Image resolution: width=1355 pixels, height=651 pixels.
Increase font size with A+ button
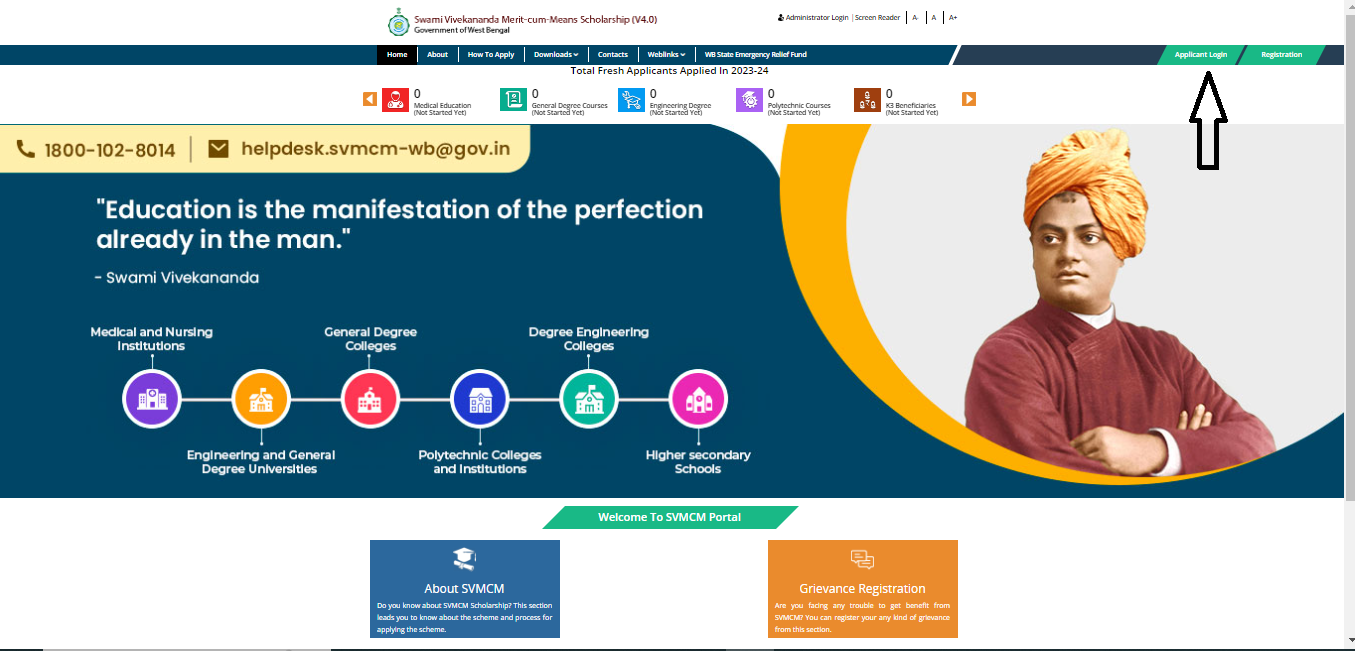953,18
